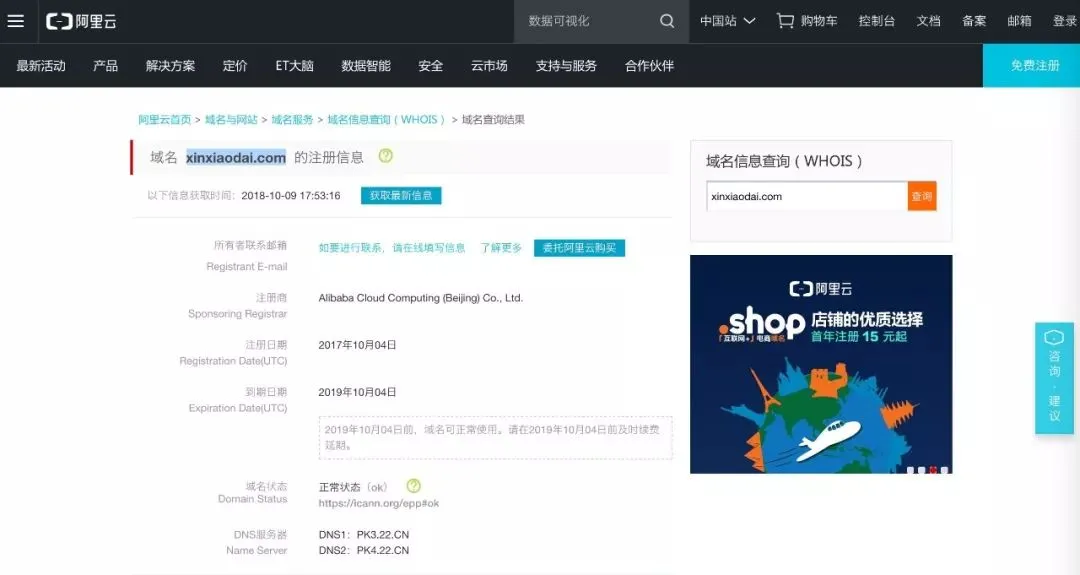The height and width of the screenshot is (575, 1080).
Task: Open the 安全 menu
Action: (x=430, y=65)
